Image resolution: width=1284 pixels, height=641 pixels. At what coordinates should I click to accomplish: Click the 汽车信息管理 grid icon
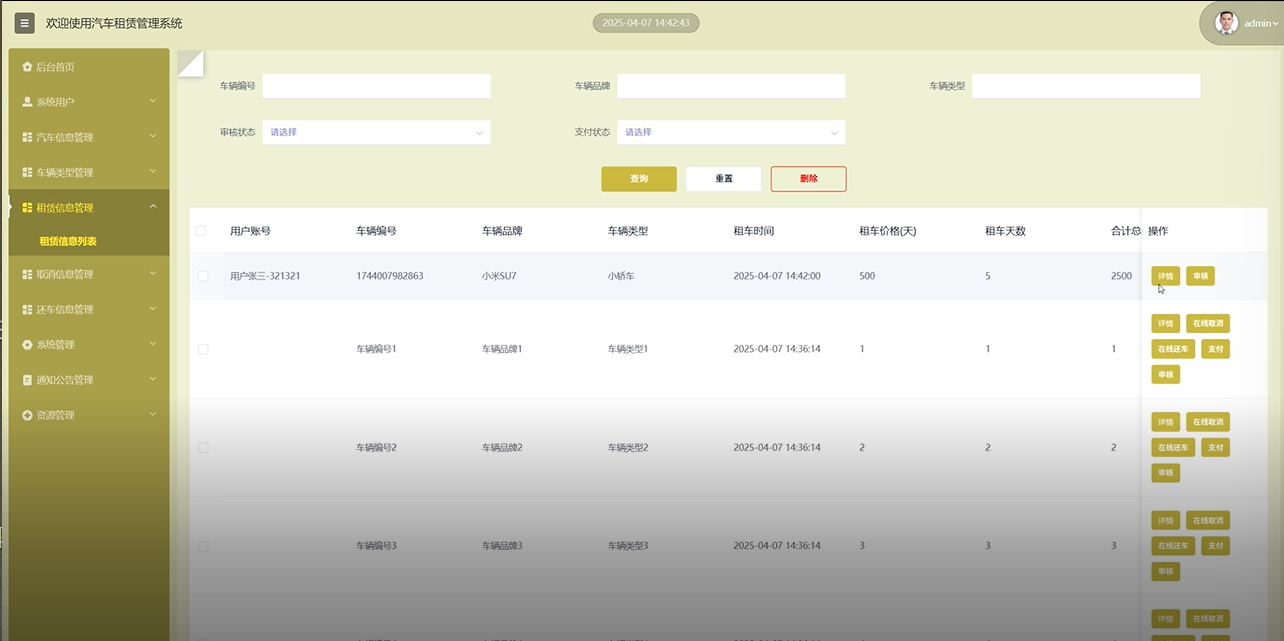[x=27, y=137]
